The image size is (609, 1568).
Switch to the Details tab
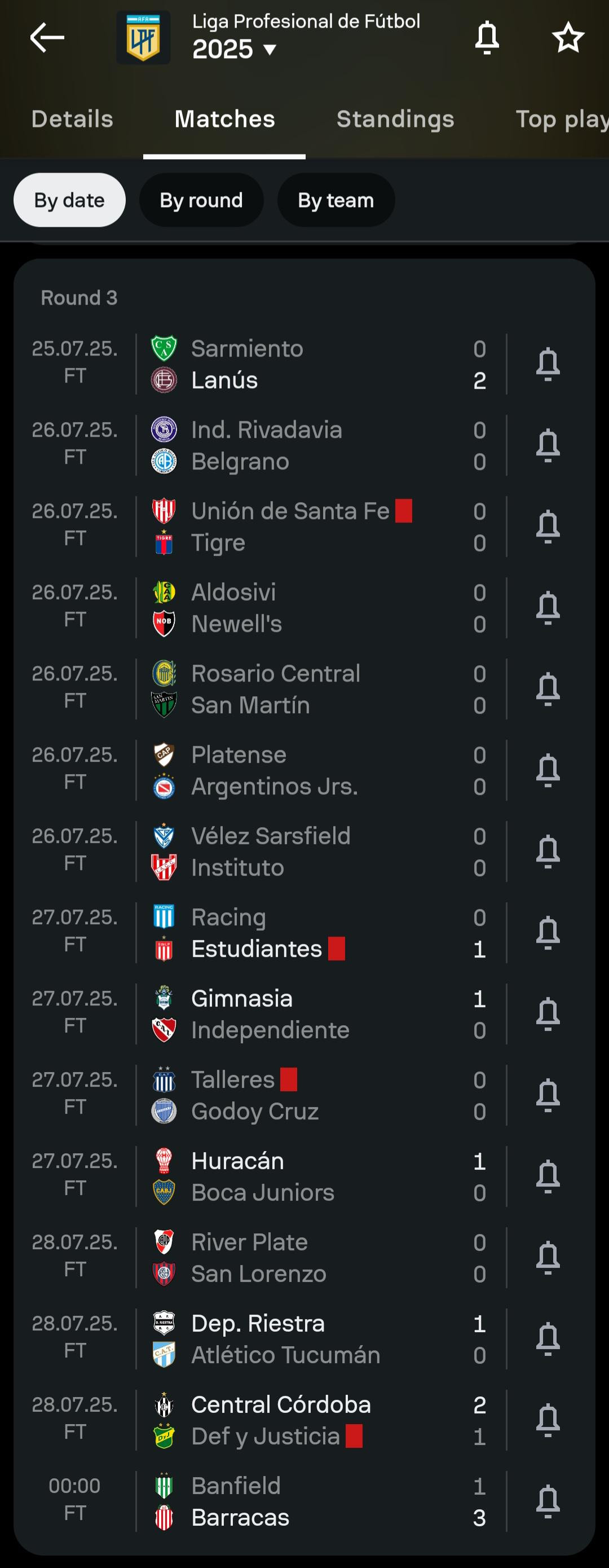(x=72, y=119)
